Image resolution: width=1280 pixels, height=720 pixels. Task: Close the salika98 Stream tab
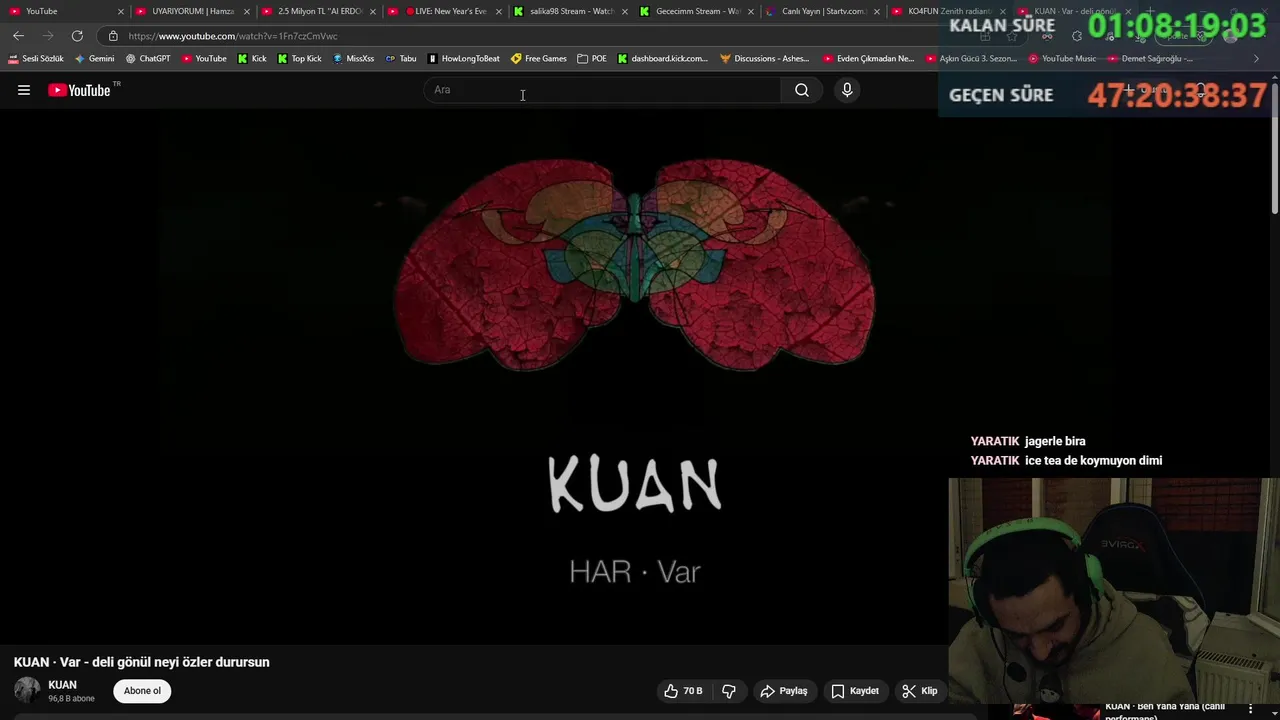624,11
